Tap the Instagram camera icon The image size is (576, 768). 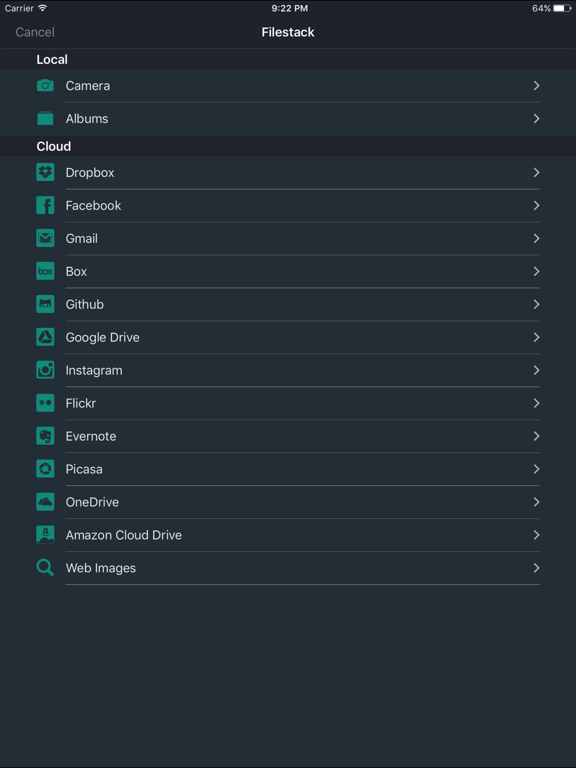(45, 370)
